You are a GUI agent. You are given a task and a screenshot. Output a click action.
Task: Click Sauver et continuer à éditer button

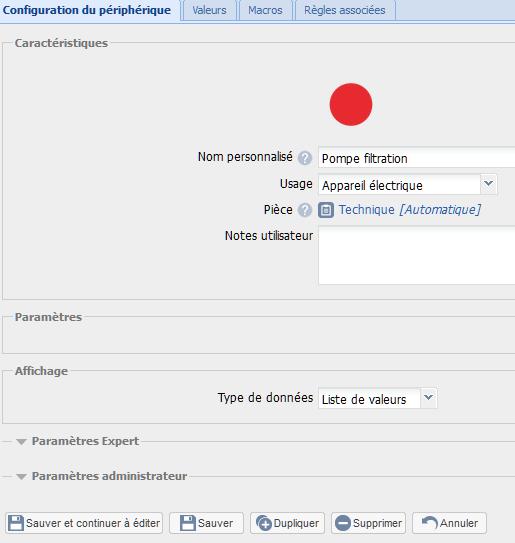coord(84,523)
